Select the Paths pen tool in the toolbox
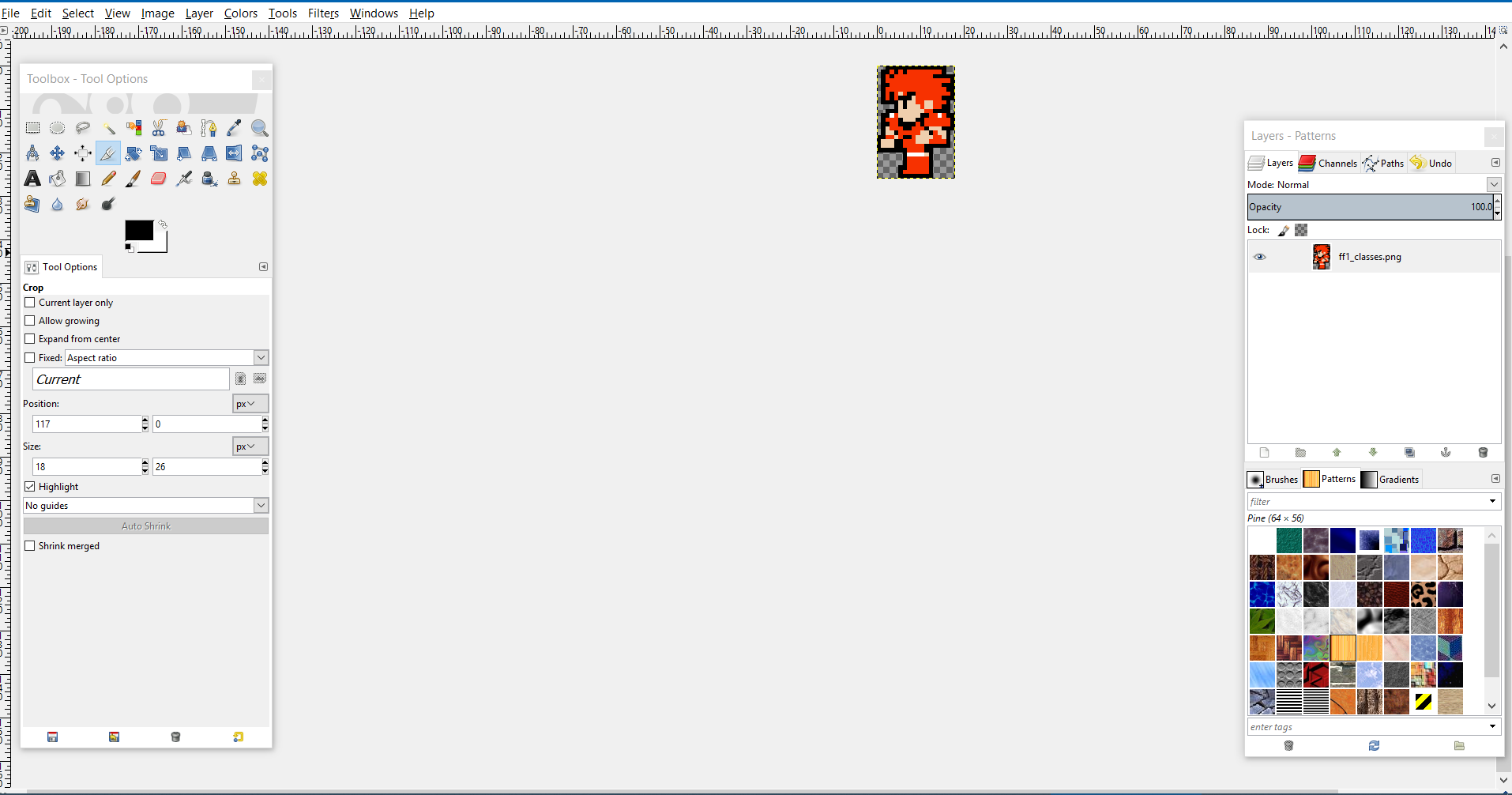The image size is (1512, 795). pyautogui.click(x=209, y=128)
